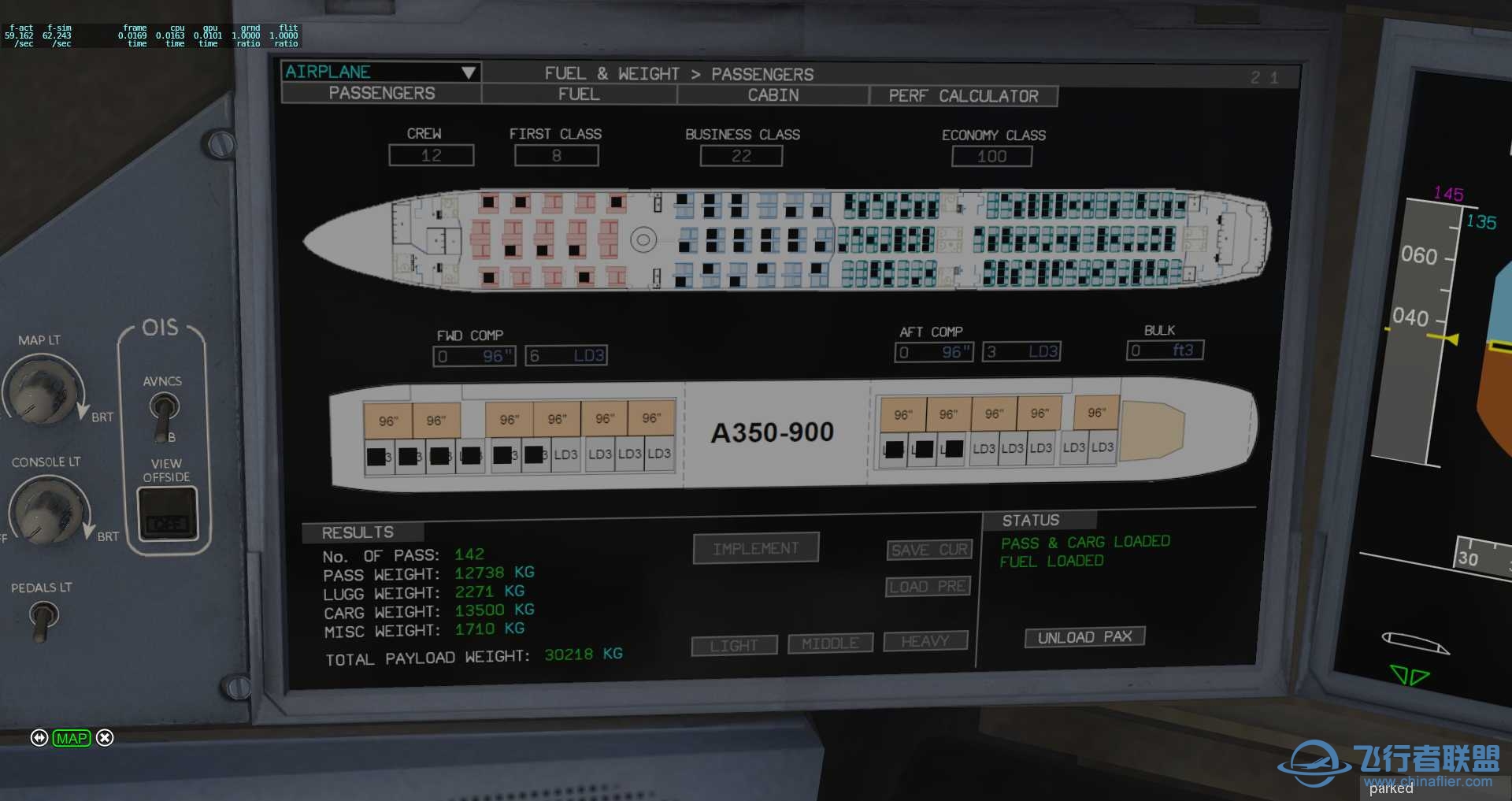Choose the HEAVY load preset
The image size is (1512, 801).
(x=925, y=641)
